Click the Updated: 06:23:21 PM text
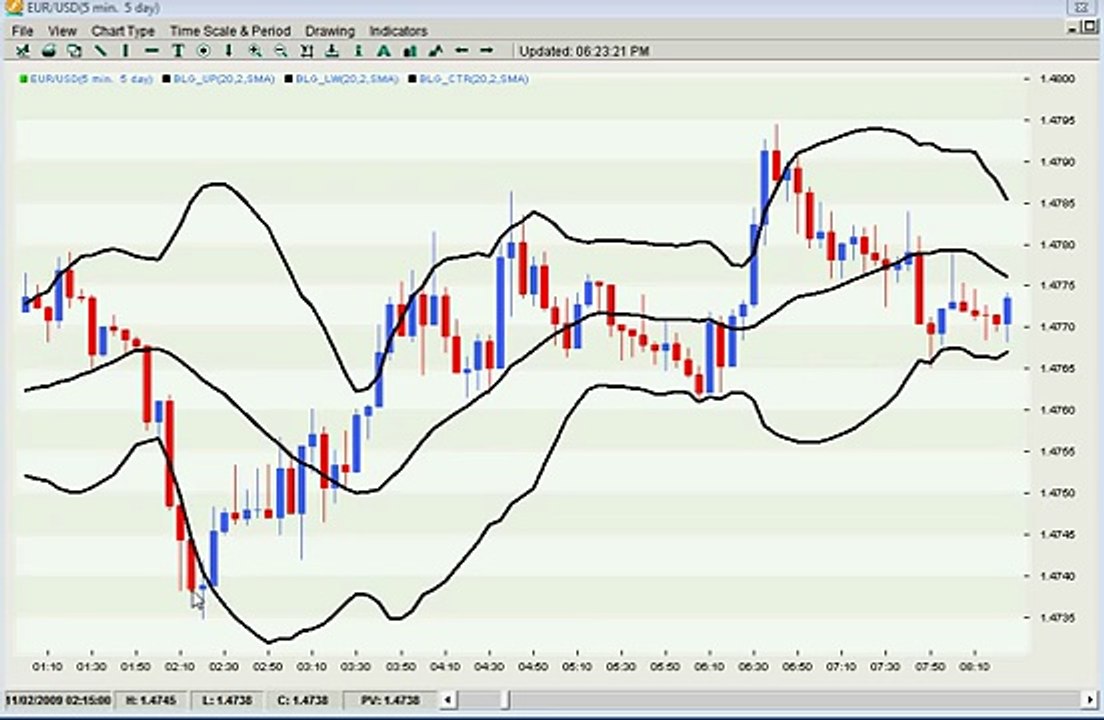Image resolution: width=1104 pixels, height=720 pixels. 584,51
